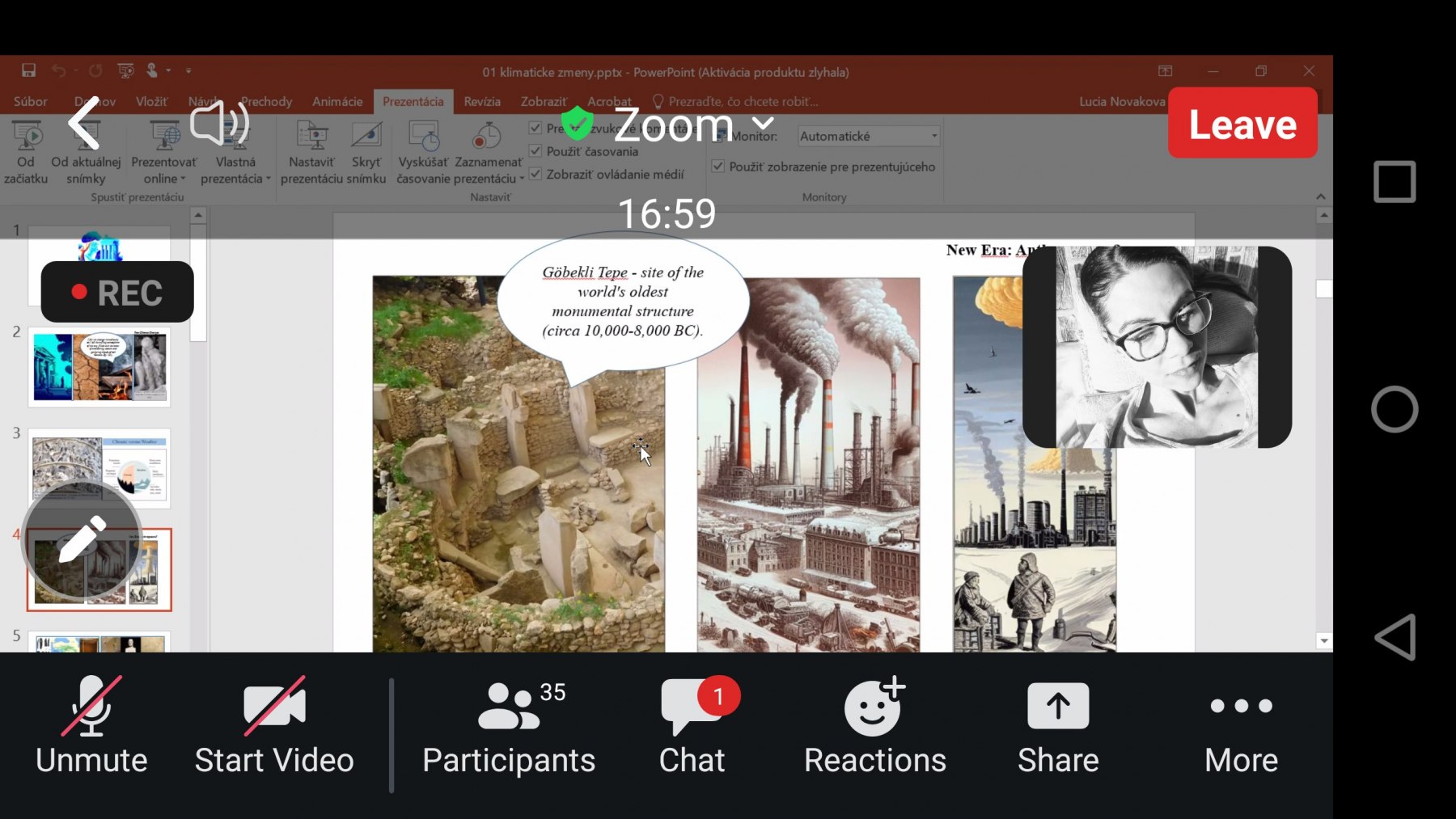Screen dimensions: 1456x819
Task: Open the More options menu
Action: (x=1241, y=707)
